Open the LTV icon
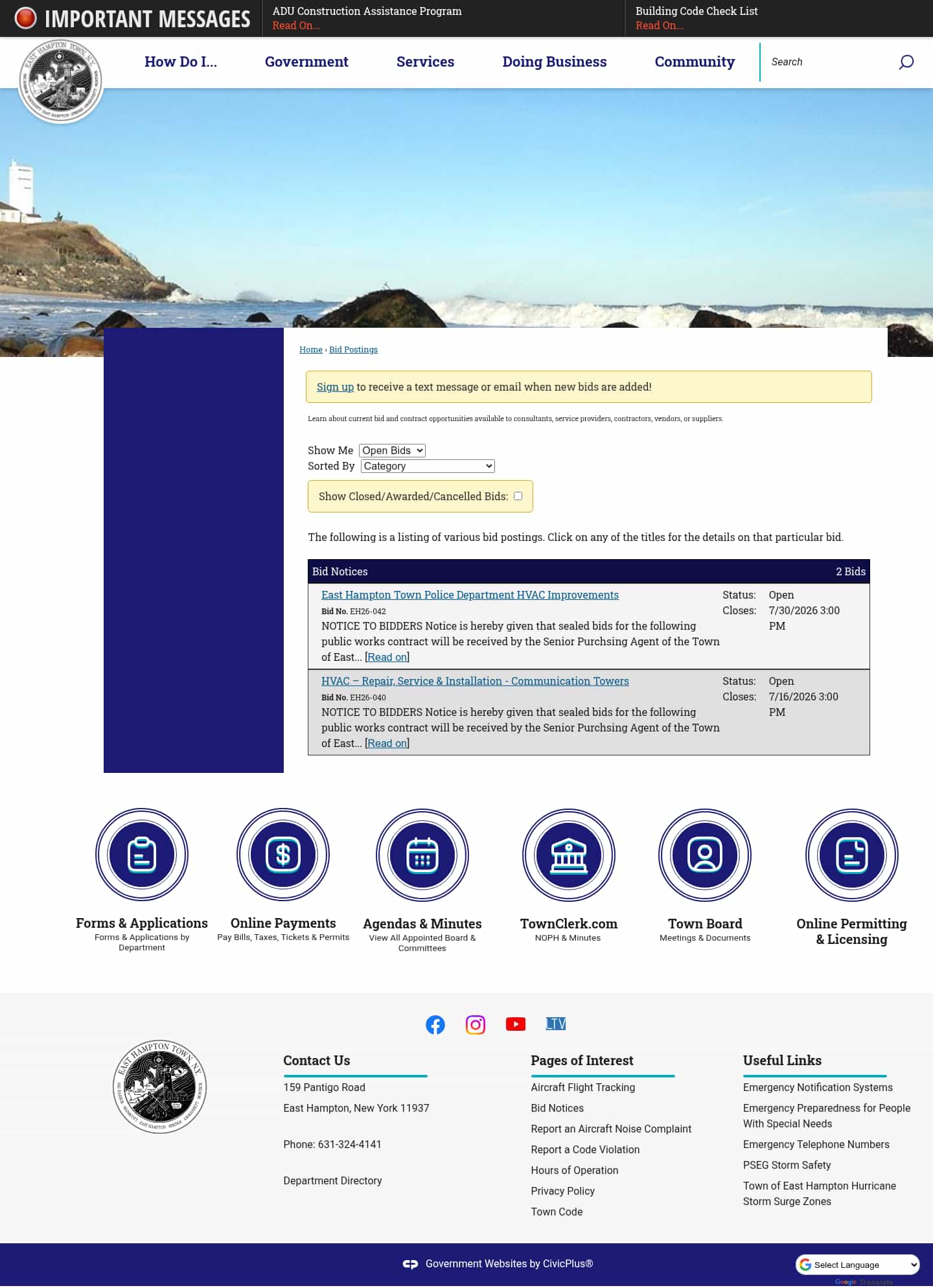Viewport: 933px width, 1288px height. [556, 1024]
